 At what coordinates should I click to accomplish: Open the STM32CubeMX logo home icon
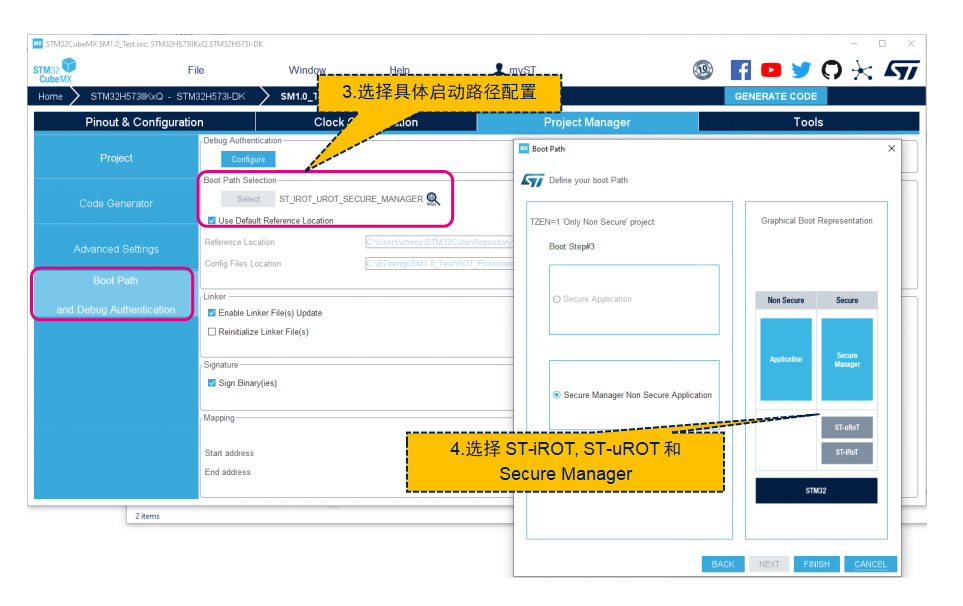pyautogui.click(x=54, y=71)
